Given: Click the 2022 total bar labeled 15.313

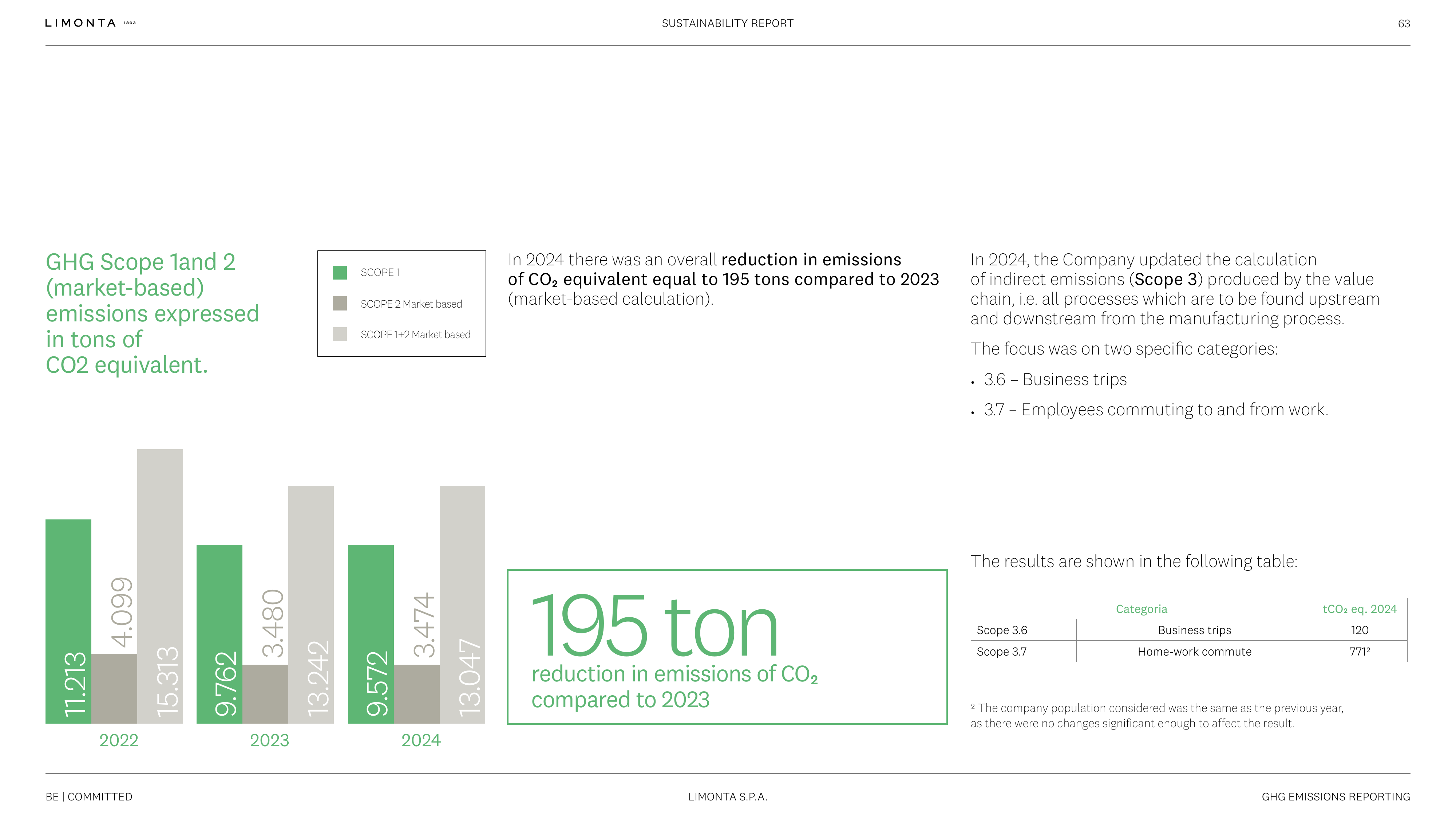Looking at the screenshot, I should click(x=160, y=586).
